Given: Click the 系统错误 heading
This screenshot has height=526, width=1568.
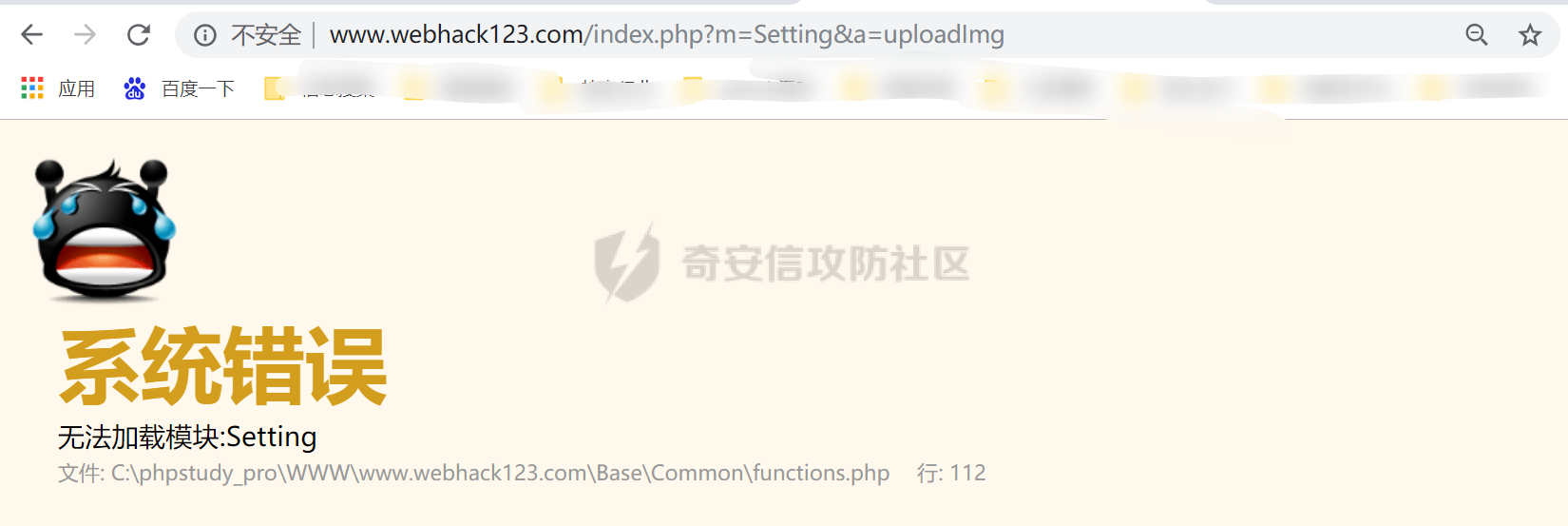Looking at the screenshot, I should click(x=224, y=366).
